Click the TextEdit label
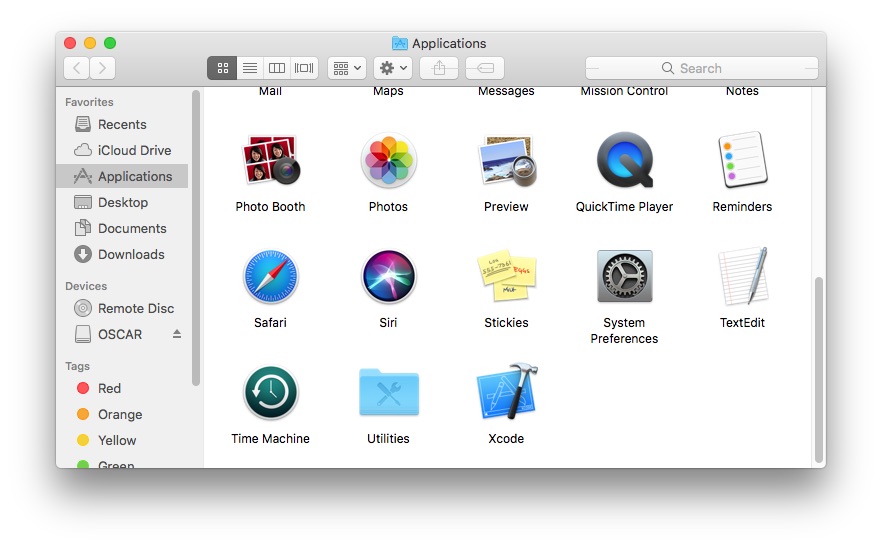 [742, 322]
